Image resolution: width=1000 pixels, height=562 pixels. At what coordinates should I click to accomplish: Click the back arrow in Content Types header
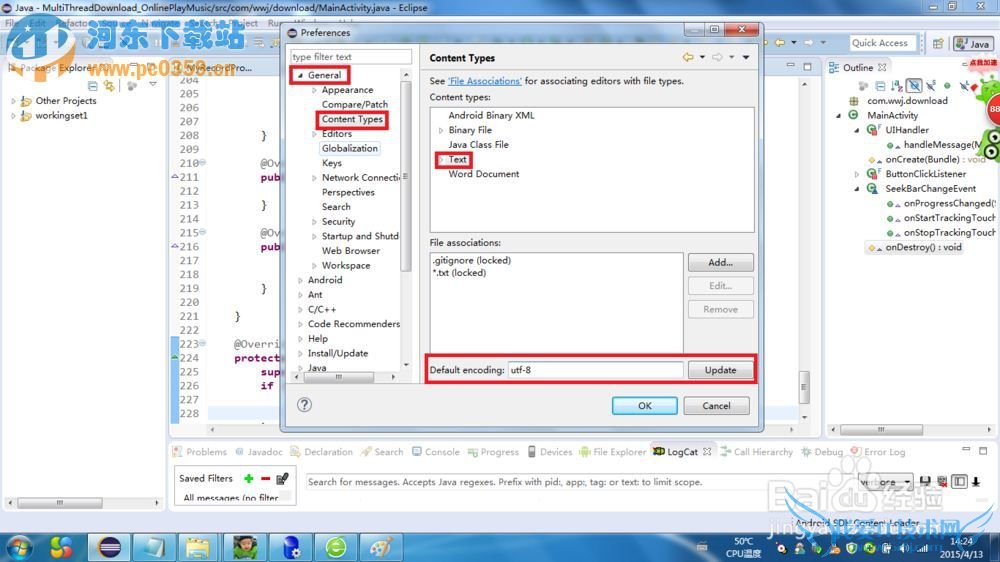pos(688,58)
